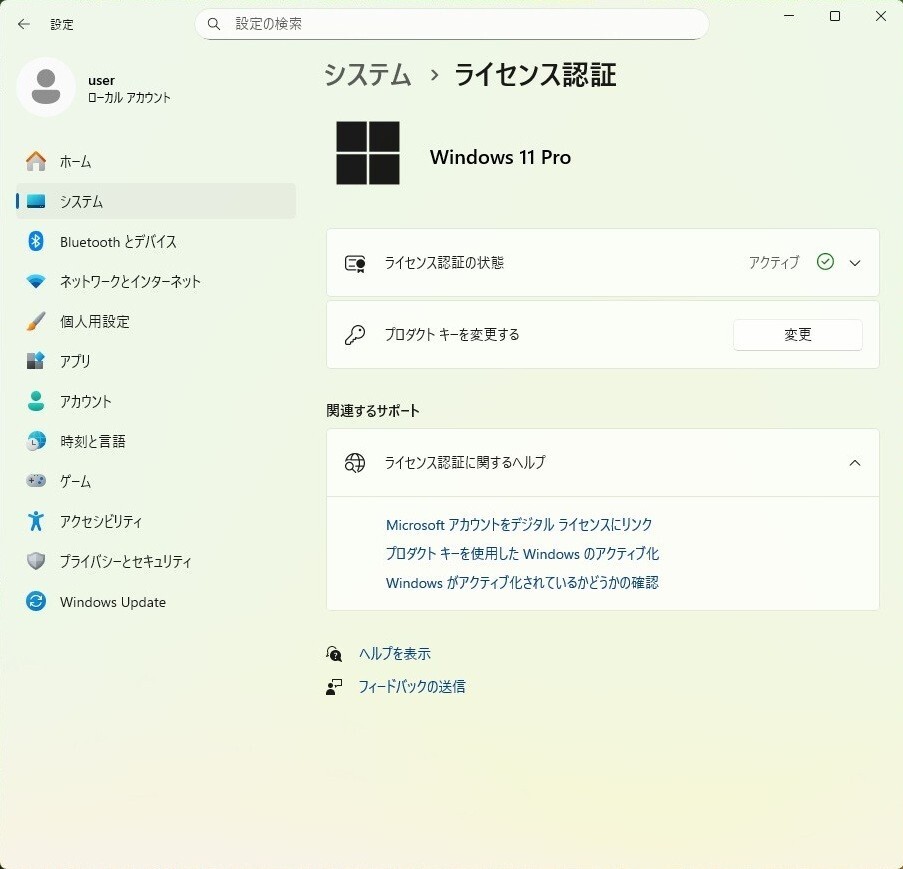The height and width of the screenshot is (869, 903).
Task: Open the 時刻と言語 settings page
Action: (x=92, y=441)
